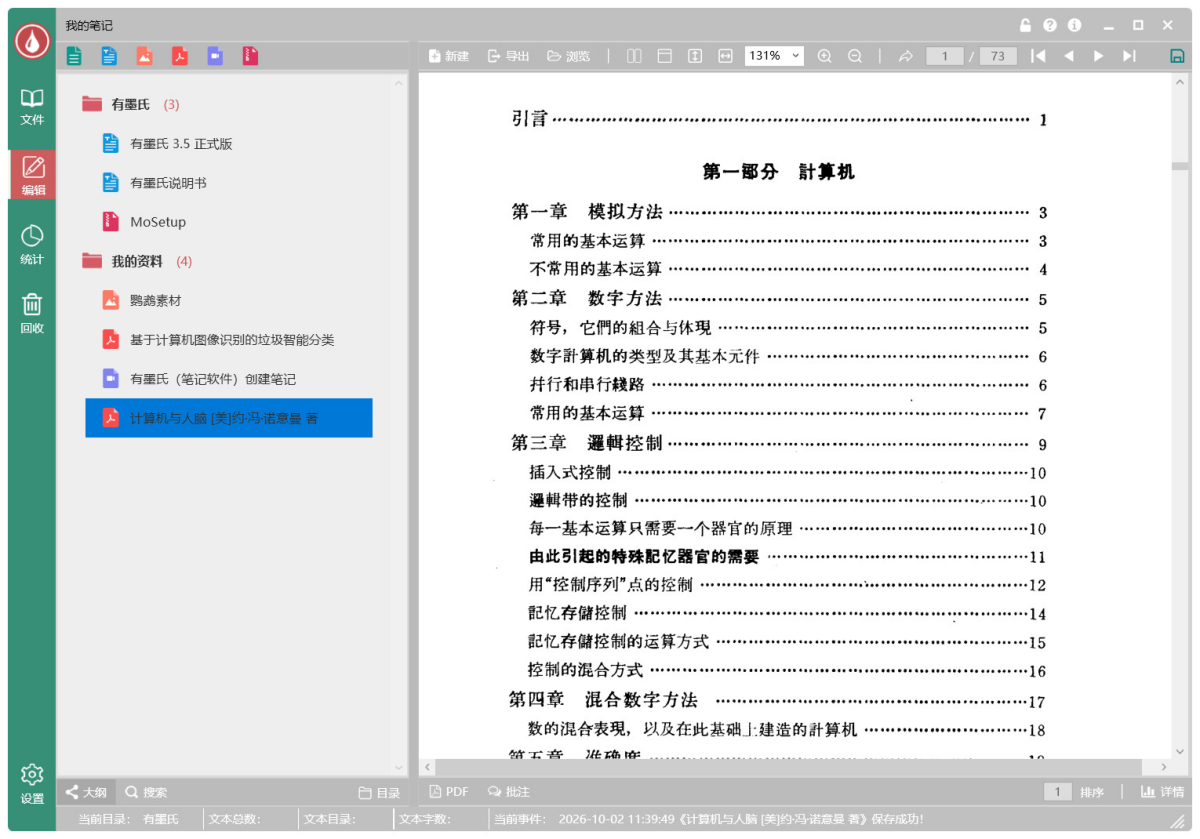Switch to two-page view layout

point(634,56)
